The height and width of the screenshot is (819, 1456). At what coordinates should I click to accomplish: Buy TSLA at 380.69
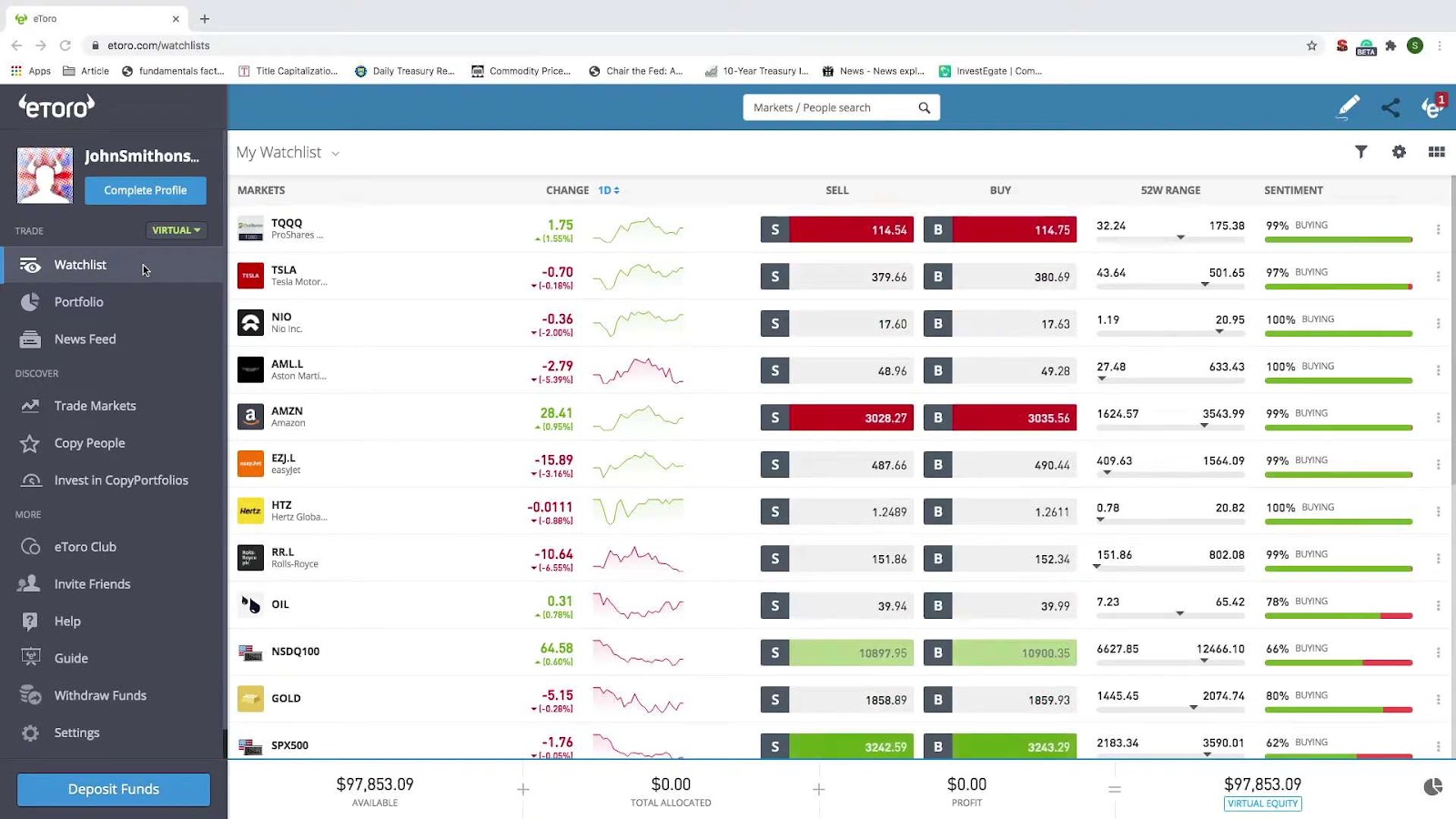pos(1000,277)
